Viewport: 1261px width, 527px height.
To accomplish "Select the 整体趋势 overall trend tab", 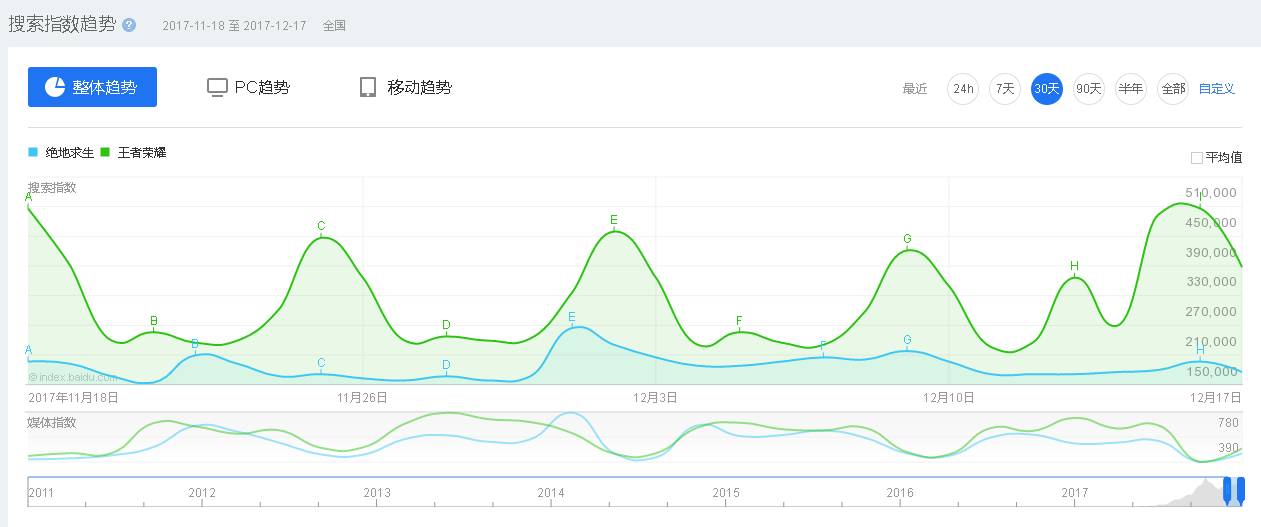I will [92, 87].
